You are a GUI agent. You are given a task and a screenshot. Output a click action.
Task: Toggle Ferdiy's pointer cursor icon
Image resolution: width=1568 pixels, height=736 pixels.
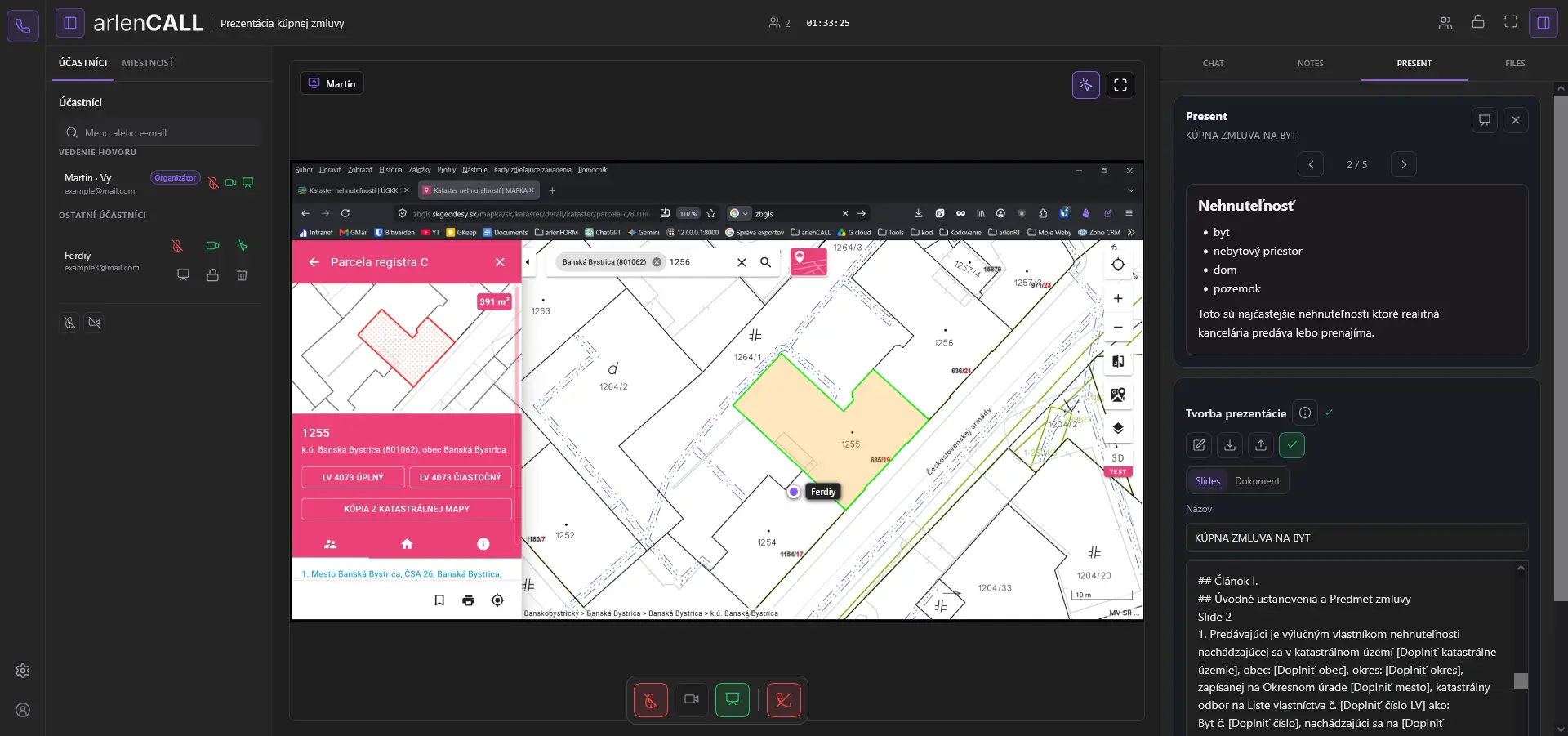tap(242, 246)
